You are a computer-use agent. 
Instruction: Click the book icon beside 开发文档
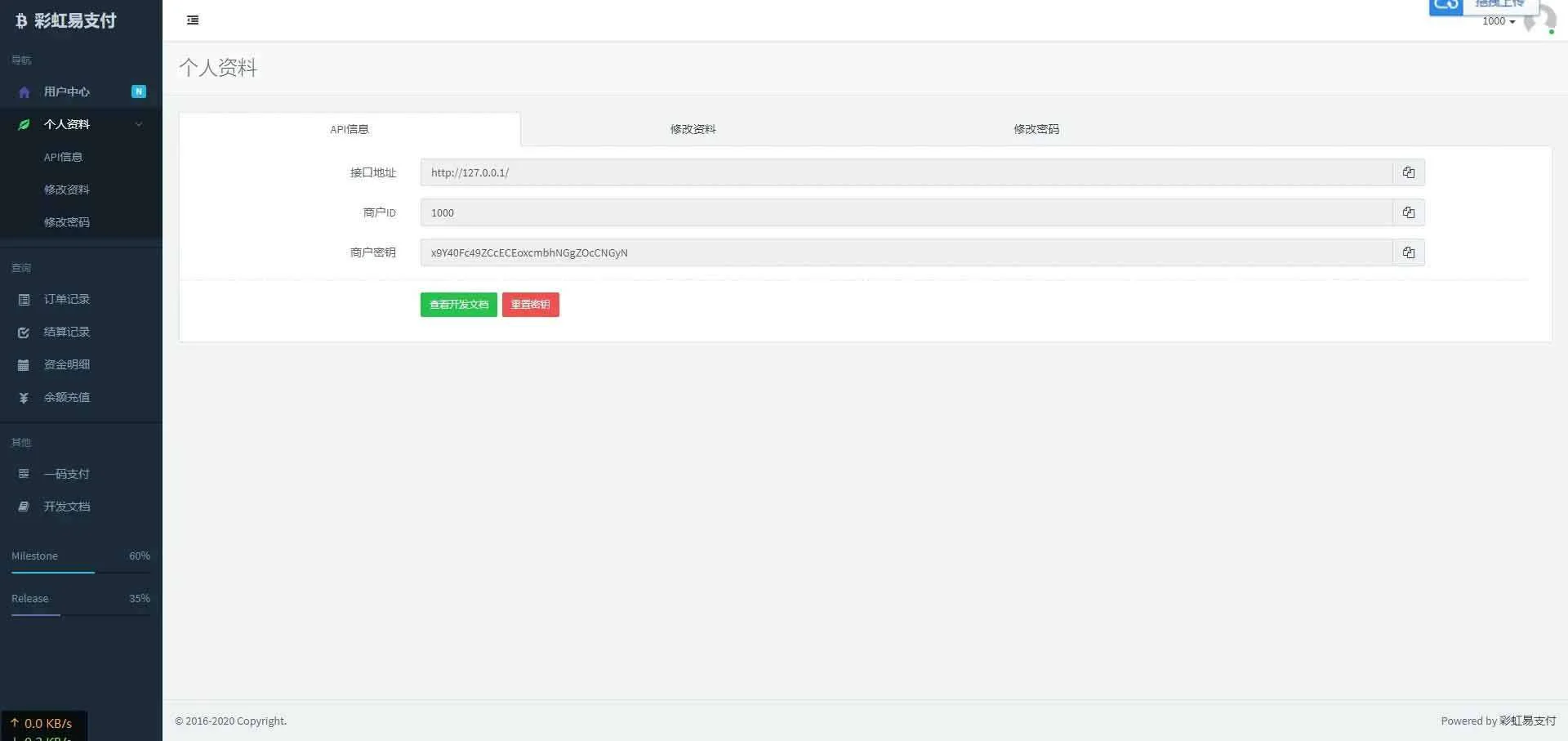pyautogui.click(x=24, y=507)
